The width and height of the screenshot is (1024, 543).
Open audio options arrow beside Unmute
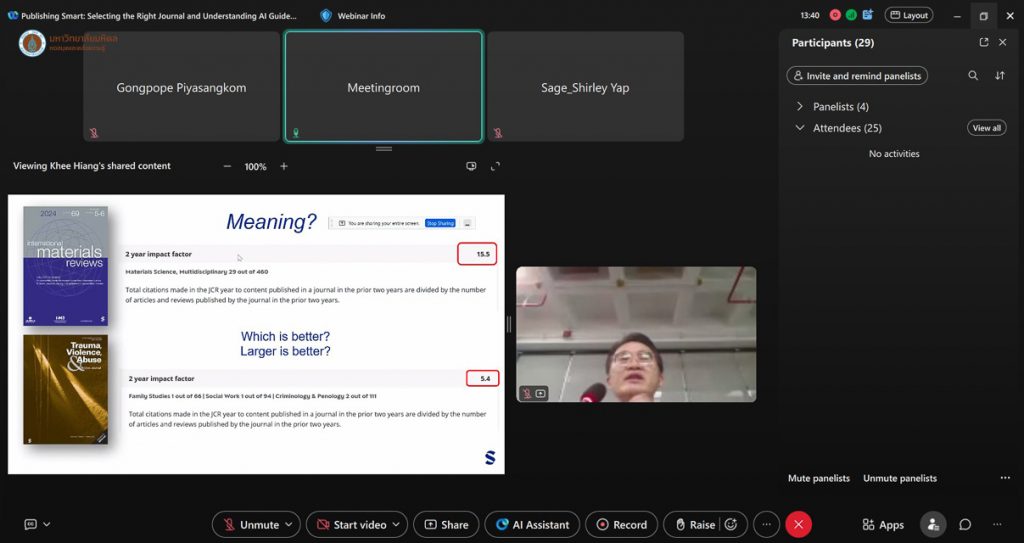point(290,524)
